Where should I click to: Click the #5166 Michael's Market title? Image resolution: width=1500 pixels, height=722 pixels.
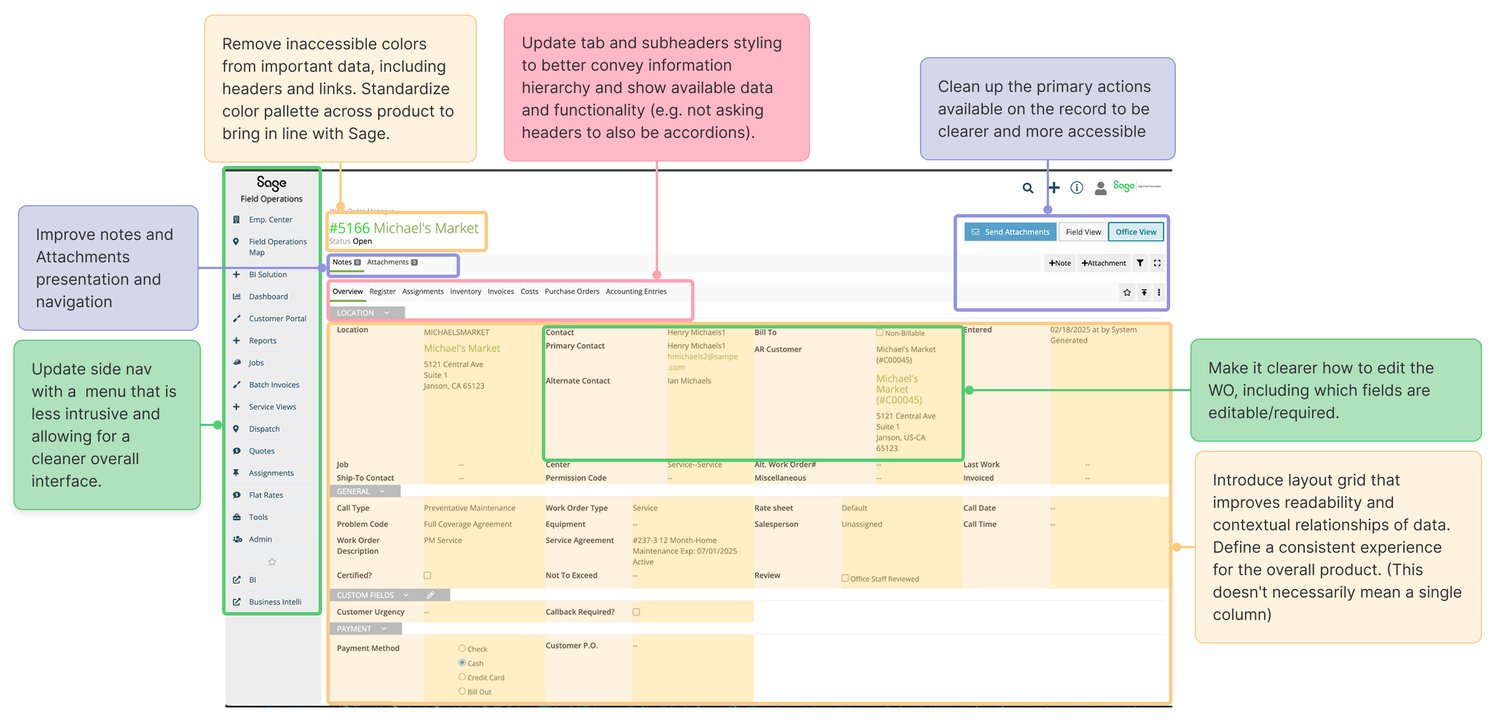pos(404,228)
